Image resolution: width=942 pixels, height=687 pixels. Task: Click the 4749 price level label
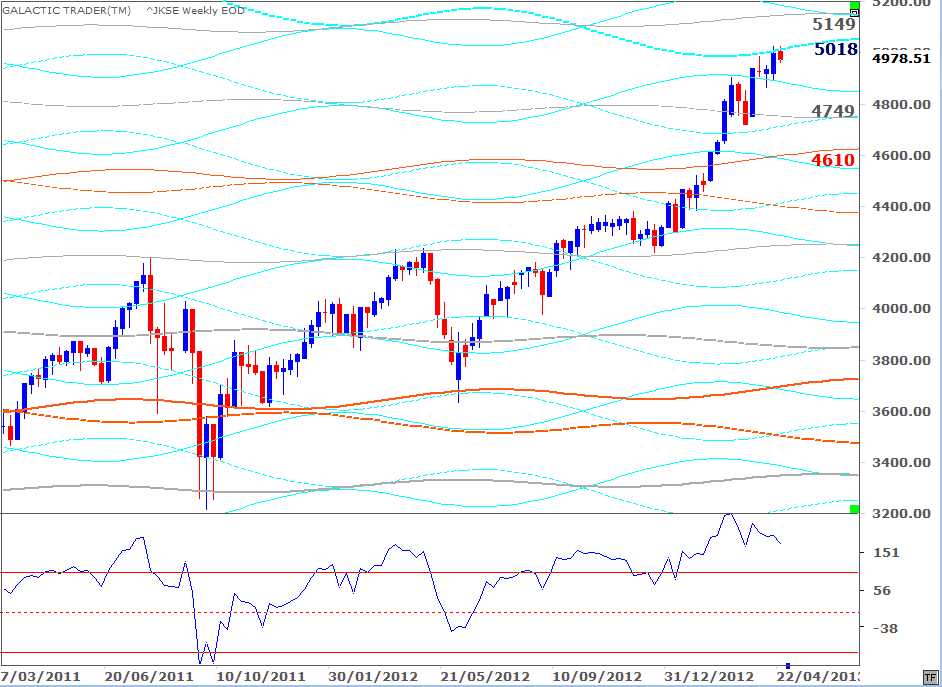click(x=833, y=111)
